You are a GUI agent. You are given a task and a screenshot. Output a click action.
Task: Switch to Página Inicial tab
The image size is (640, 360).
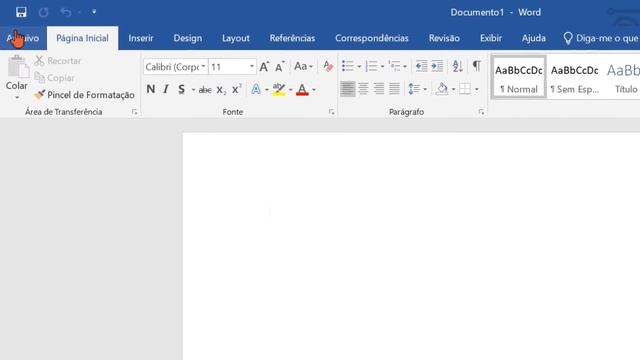[82, 38]
